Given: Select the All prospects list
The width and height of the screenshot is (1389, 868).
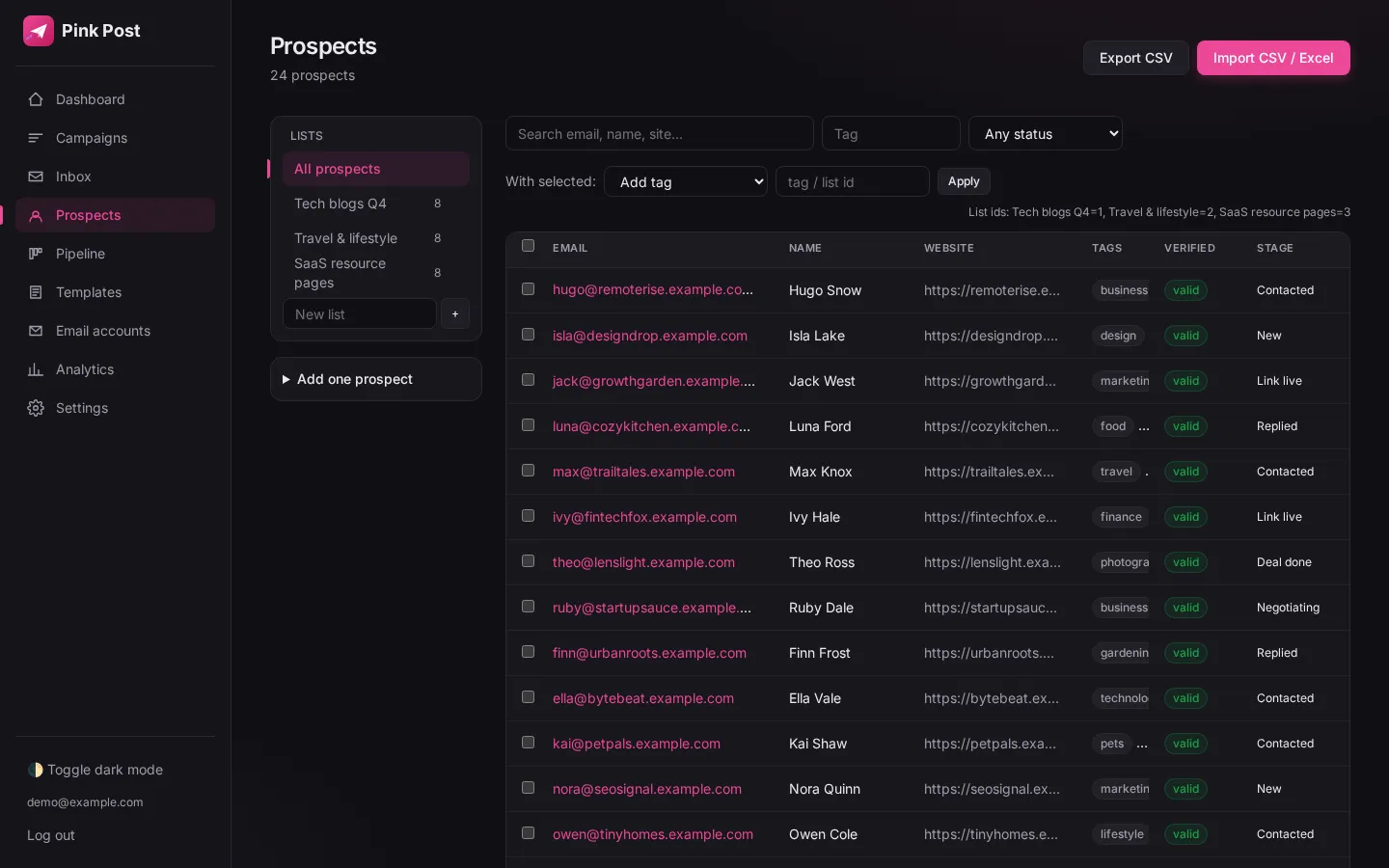Looking at the screenshot, I should click(376, 169).
